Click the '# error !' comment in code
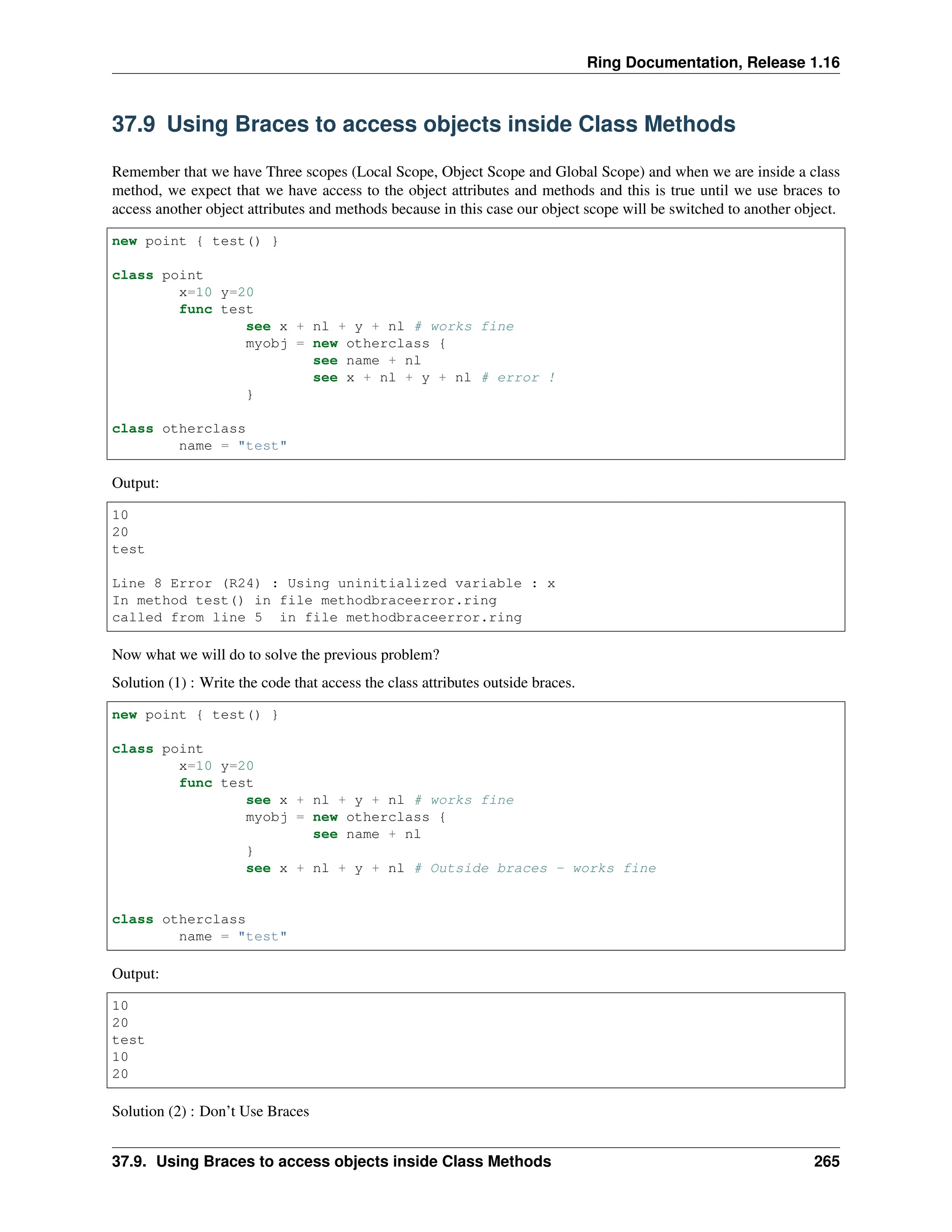The height and width of the screenshot is (1232, 952). (518, 378)
